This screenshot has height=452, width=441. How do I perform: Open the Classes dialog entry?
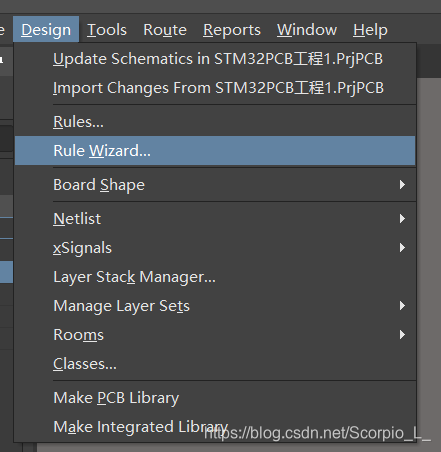pos(215,364)
